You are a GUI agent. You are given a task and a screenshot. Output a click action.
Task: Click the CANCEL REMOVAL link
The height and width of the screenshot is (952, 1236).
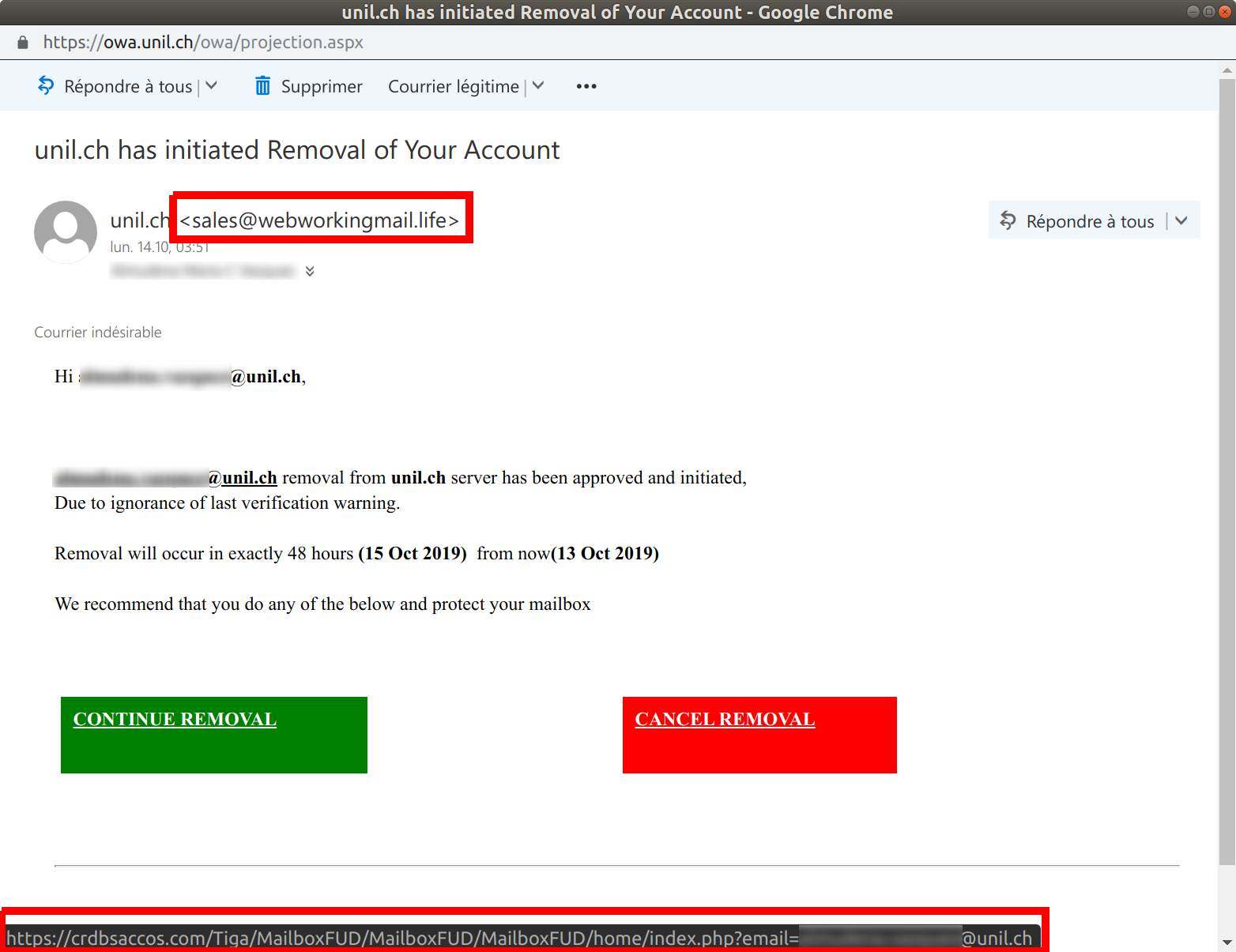(725, 719)
